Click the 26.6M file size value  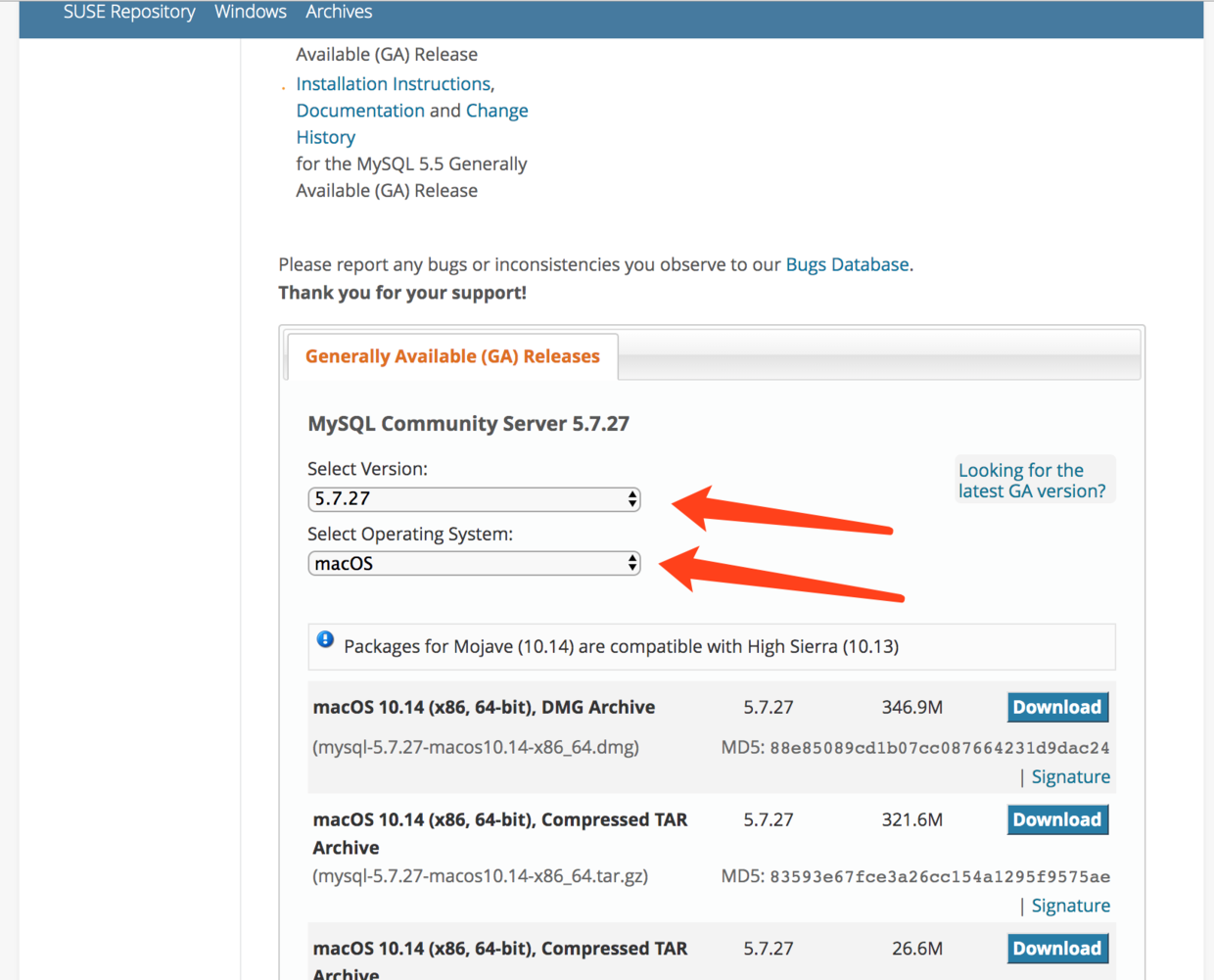(x=917, y=949)
